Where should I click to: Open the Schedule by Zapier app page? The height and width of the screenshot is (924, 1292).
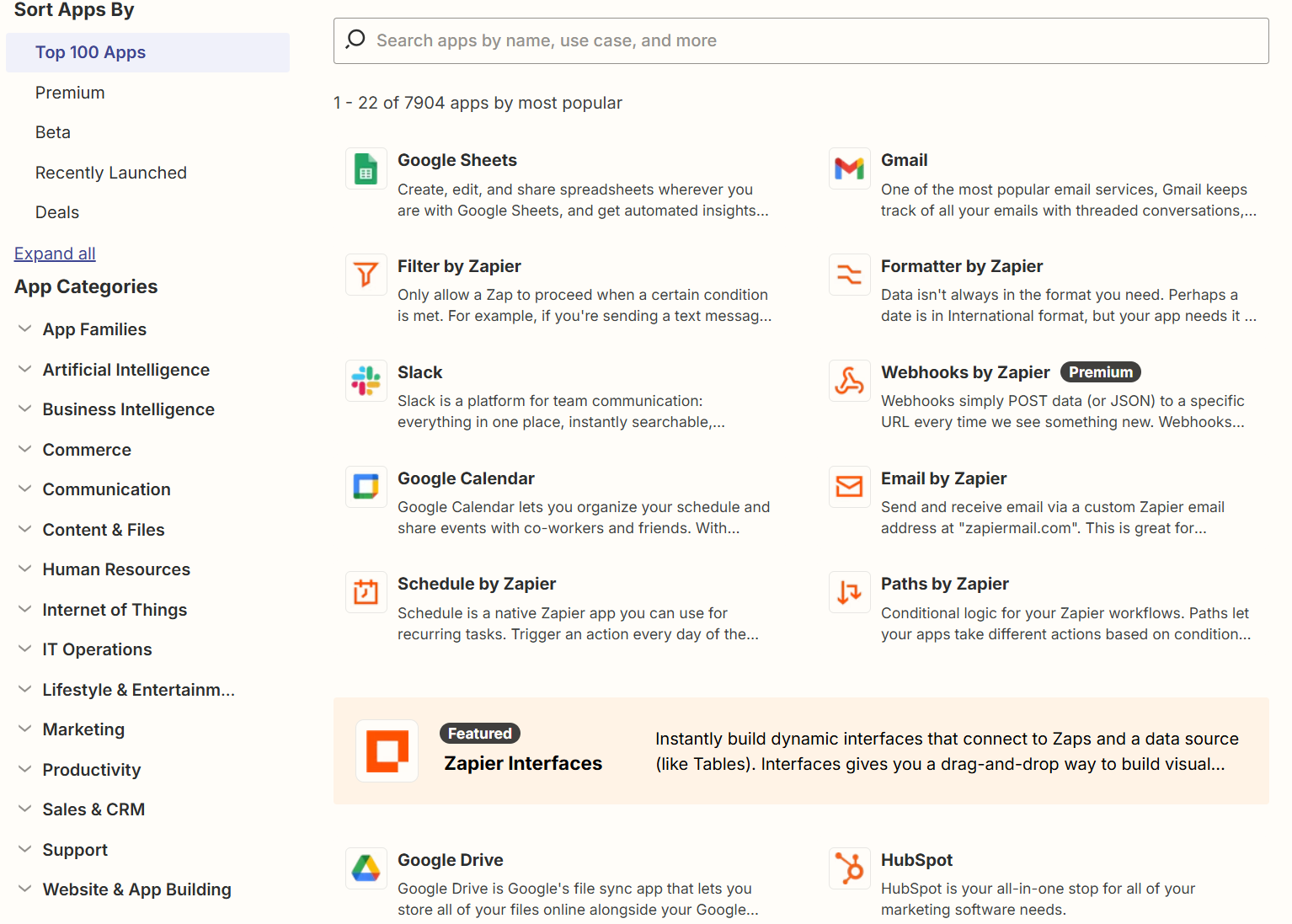point(477,584)
